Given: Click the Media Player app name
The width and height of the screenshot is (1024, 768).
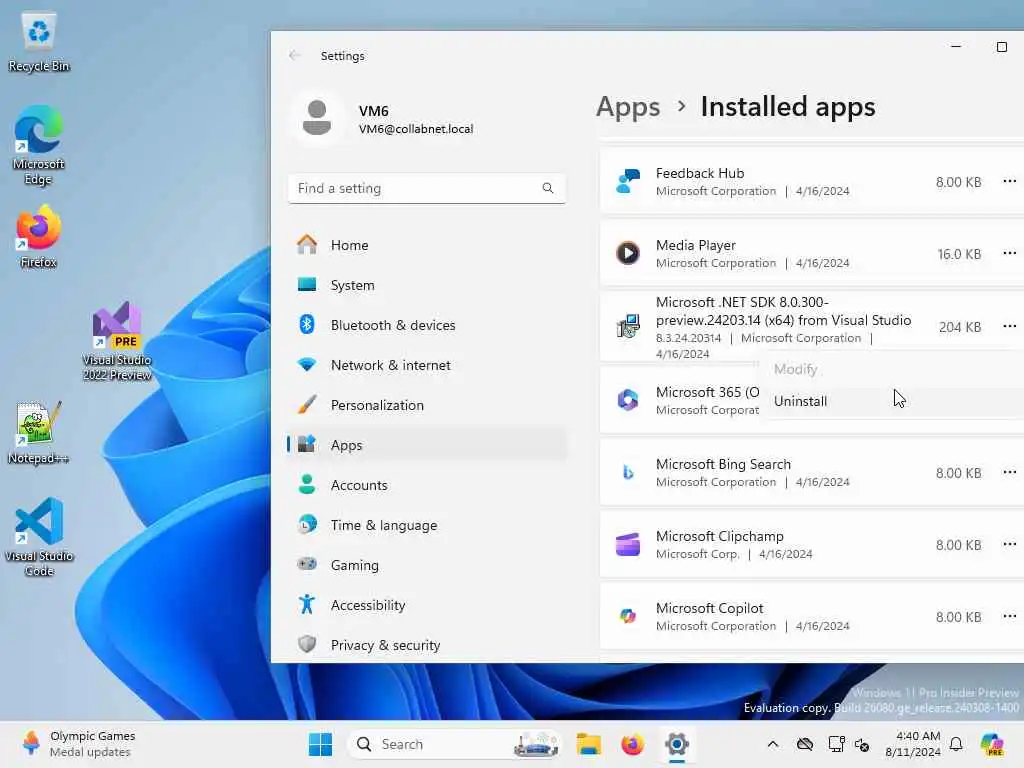Looking at the screenshot, I should (x=696, y=245).
